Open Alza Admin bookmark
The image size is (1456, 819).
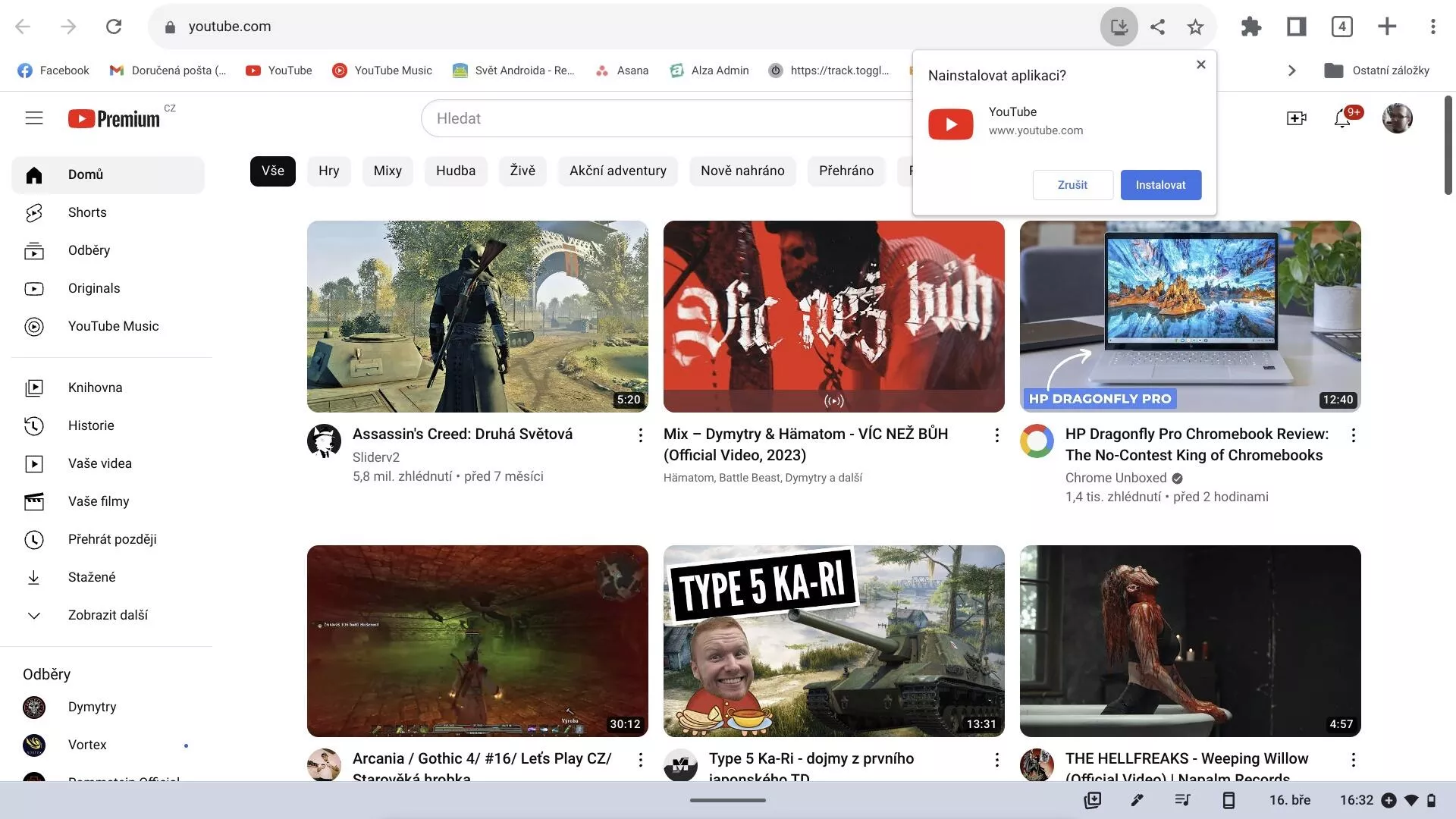click(709, 71)
